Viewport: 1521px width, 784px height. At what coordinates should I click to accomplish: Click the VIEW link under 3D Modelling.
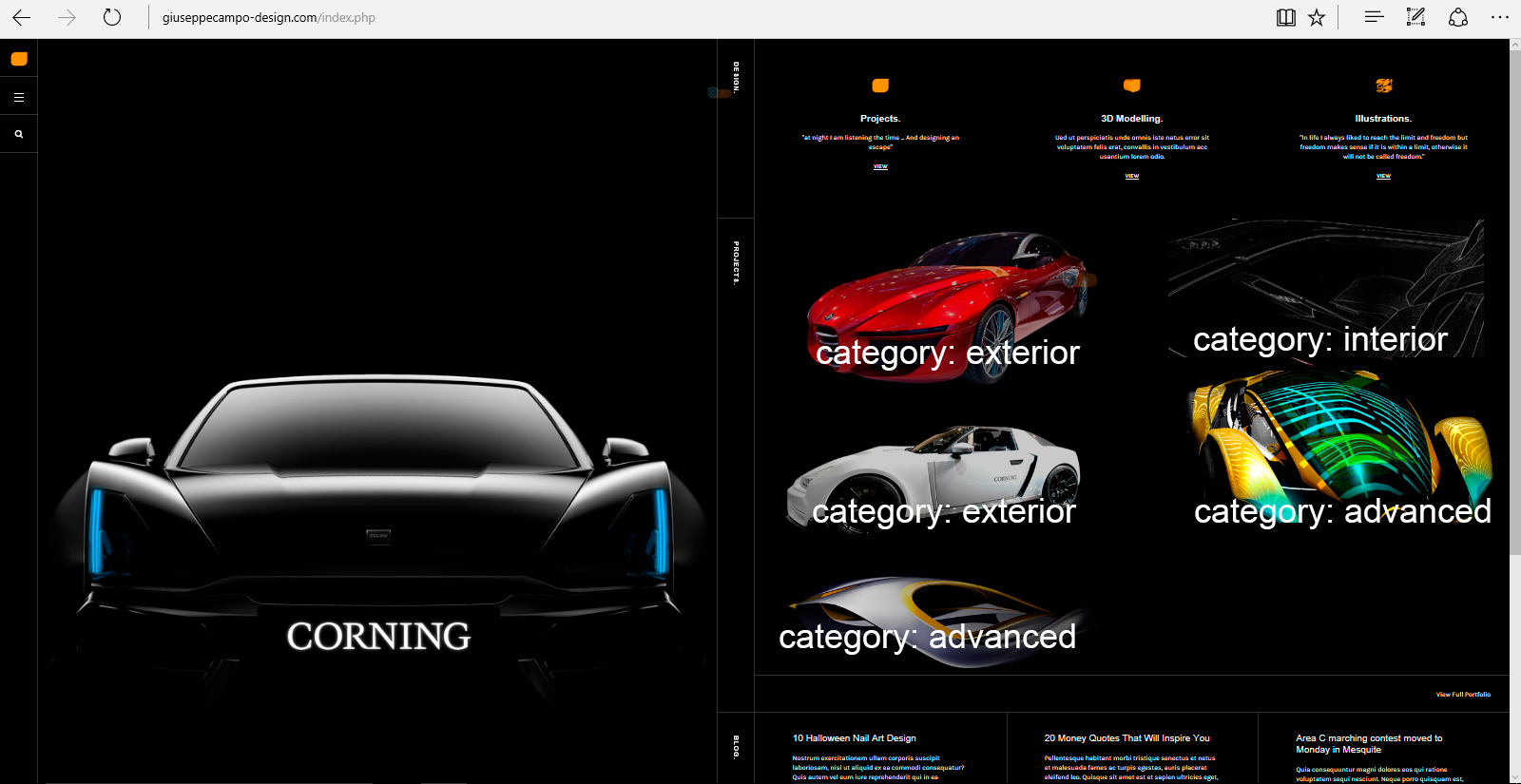point(1131,177)
